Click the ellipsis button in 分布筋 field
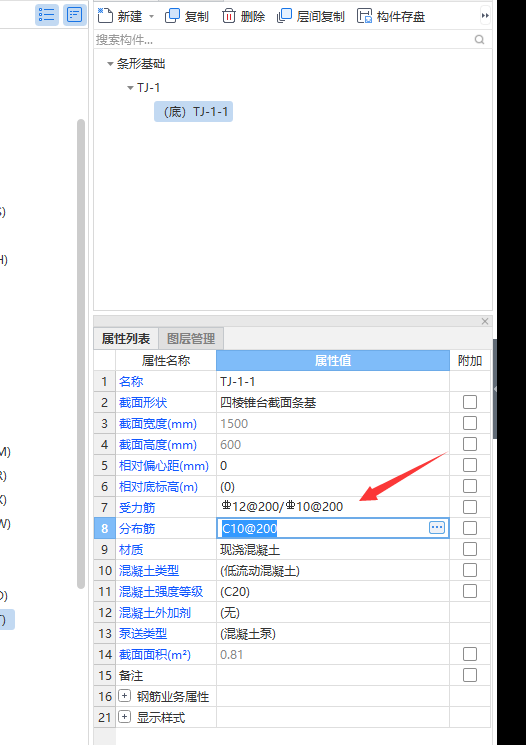The image size is (526, 745). pos(437,527)
